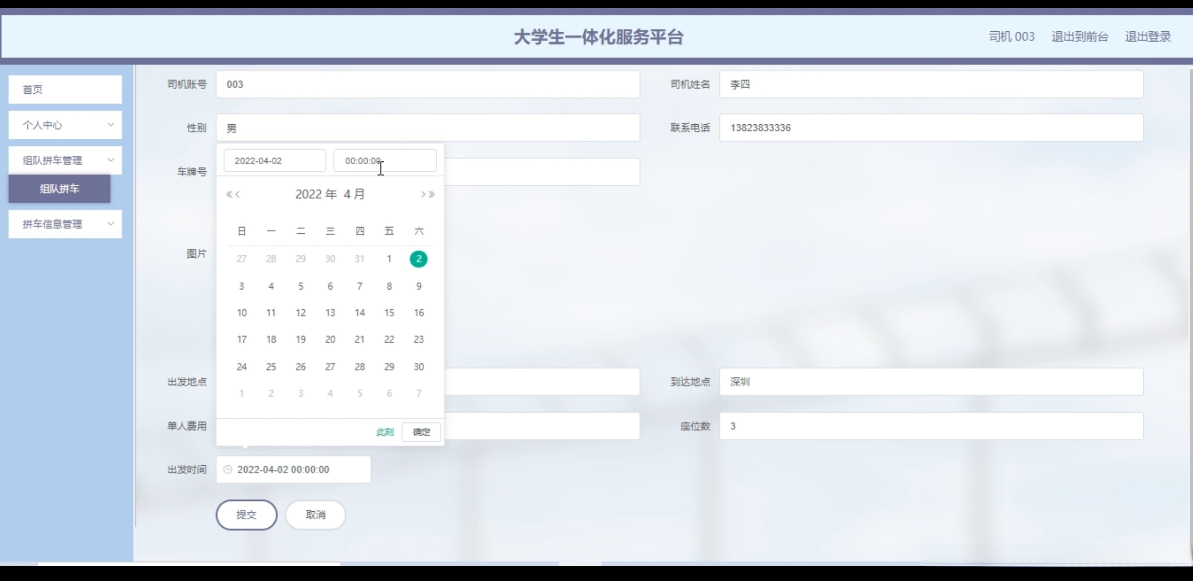This screenshot has height=581, width=1193.
Task: Click the 取消 cancel button
Action: coord(316,515)
